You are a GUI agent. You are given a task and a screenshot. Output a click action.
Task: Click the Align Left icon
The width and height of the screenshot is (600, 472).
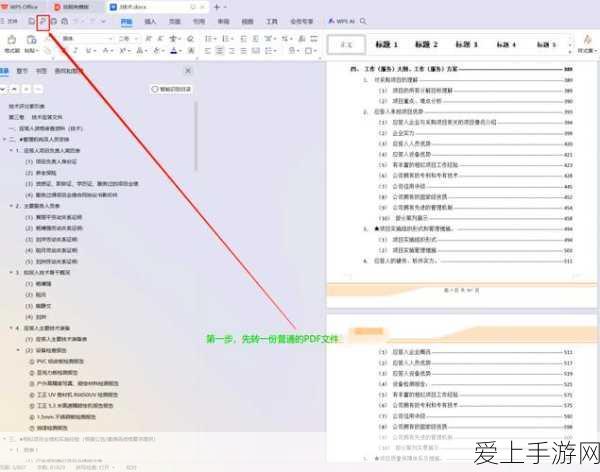coord(207,51)
